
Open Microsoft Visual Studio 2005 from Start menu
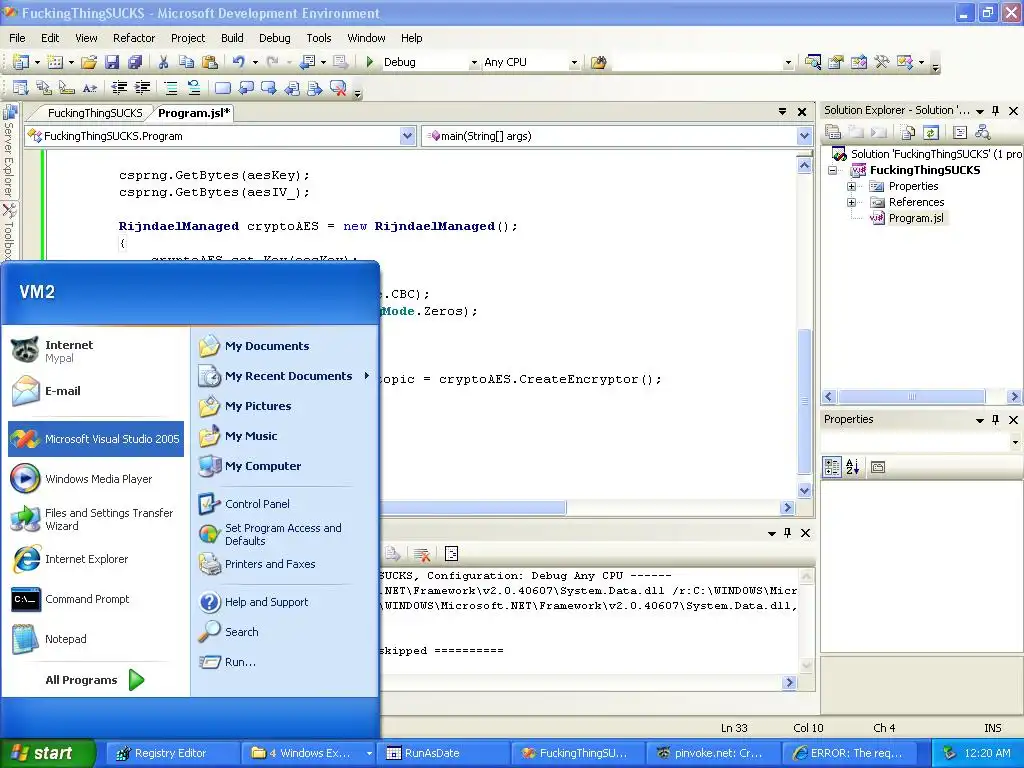click(x=96, y=439)
